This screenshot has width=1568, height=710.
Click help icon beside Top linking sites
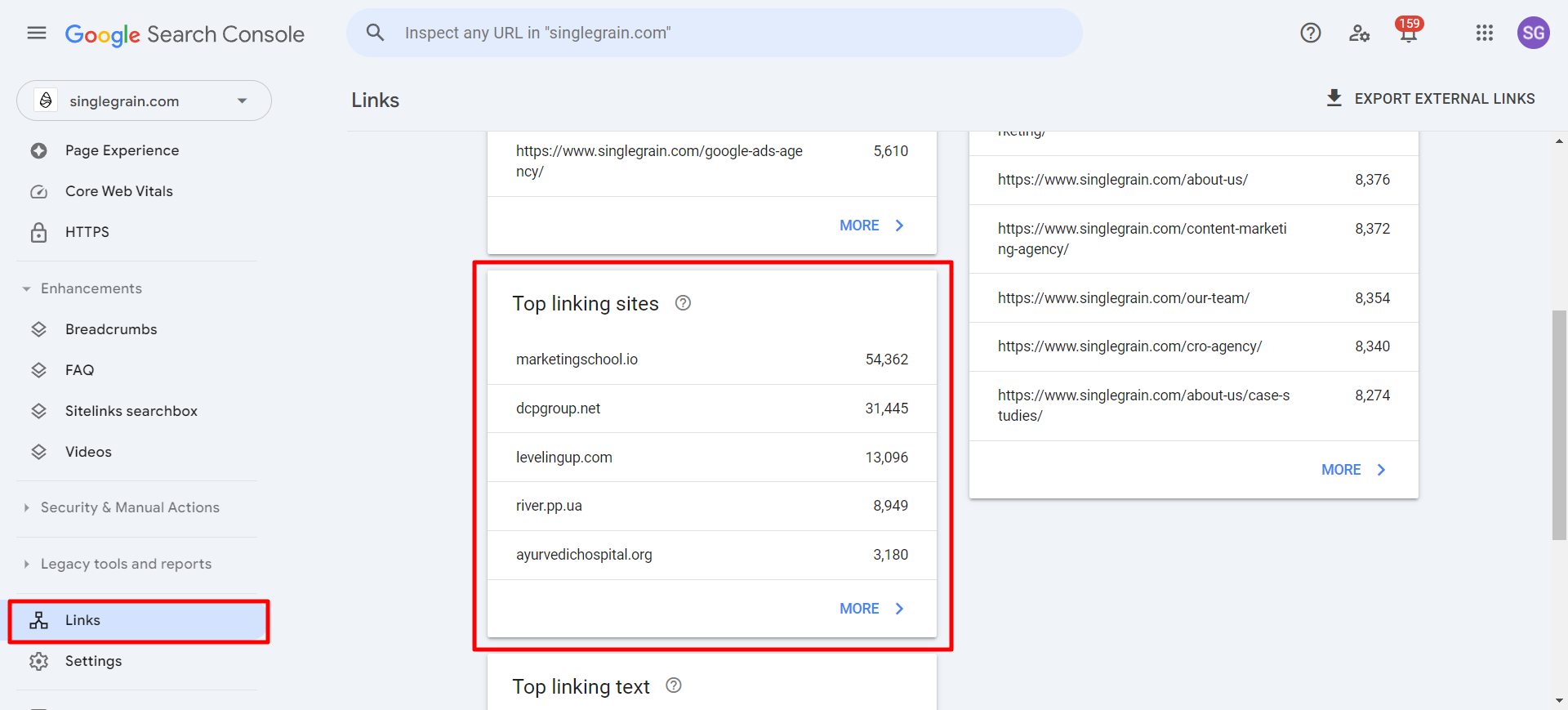[x=683, y=303]
